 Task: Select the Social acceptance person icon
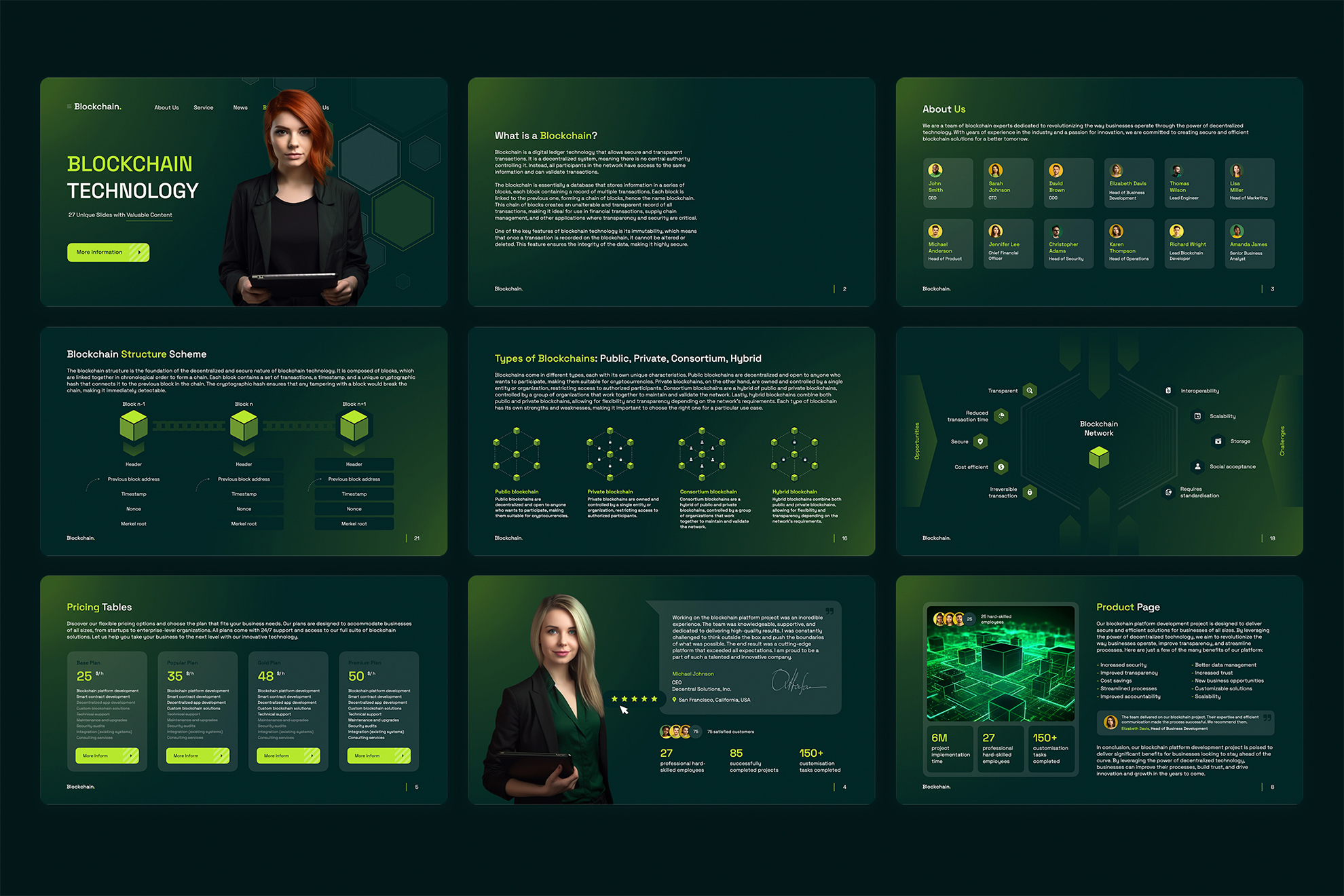tap(1197, 466)
